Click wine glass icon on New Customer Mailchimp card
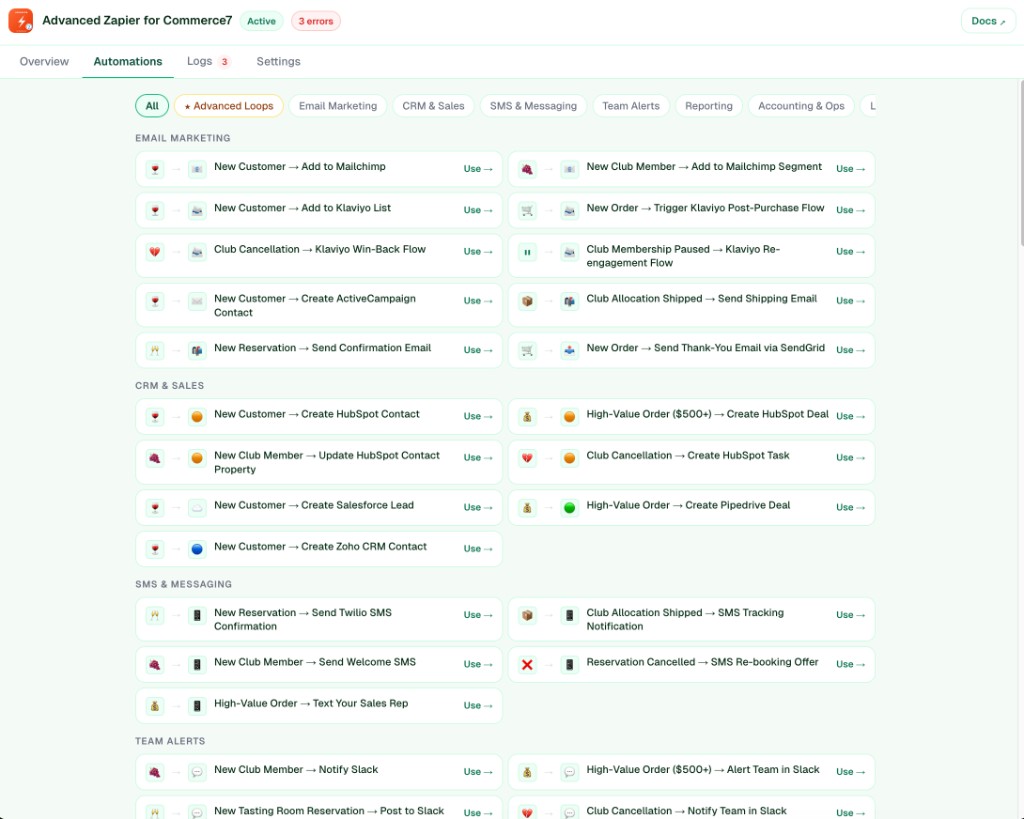1024x819 pixels. click(155, 169)
